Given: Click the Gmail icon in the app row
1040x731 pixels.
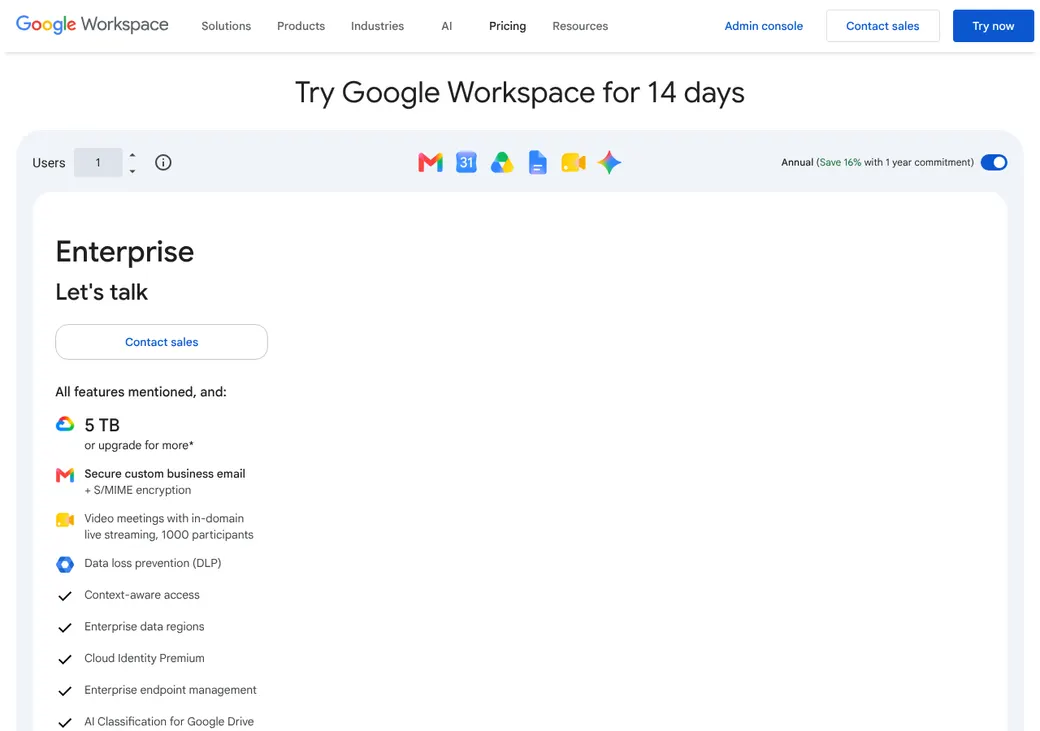Looking at the screenshot, I should pyautogui.click(x=430, y=163).
